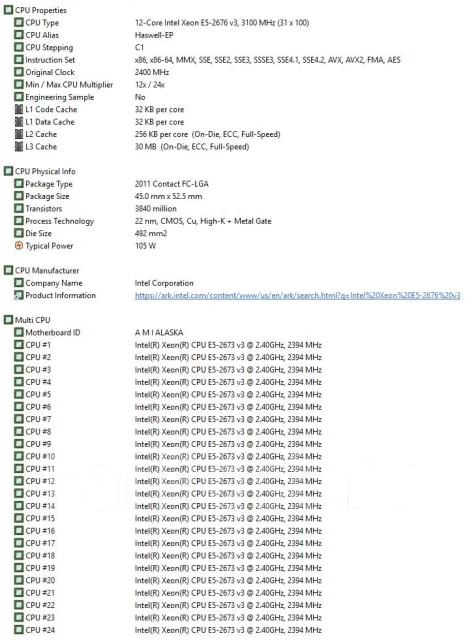Select the 'CPU #16' row label
This screenshot has width=465, height=640.
tap(40, 531)
